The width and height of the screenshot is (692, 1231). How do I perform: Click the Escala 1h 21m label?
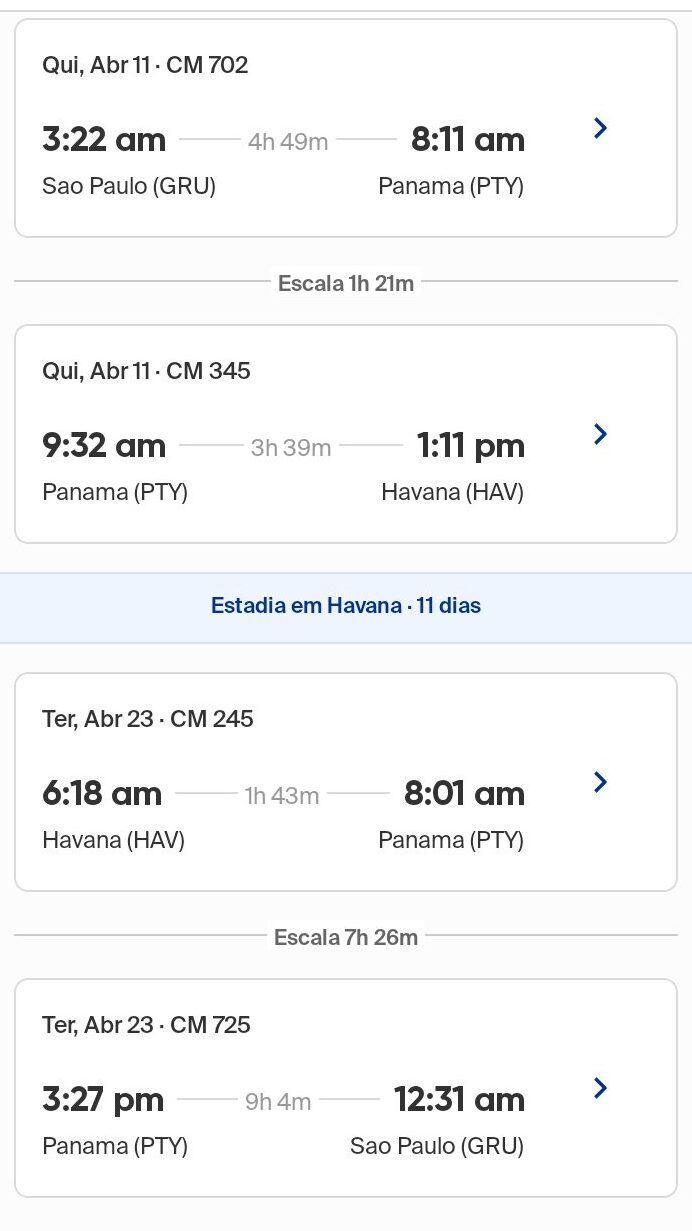click(x=345, y=283)
